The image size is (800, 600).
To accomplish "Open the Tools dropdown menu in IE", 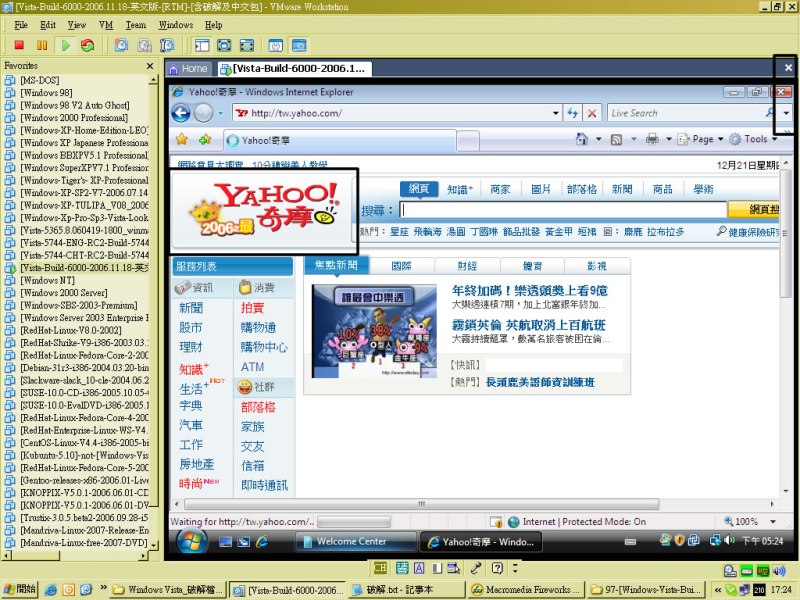I will pyautogui.click(x=754, y=139).
